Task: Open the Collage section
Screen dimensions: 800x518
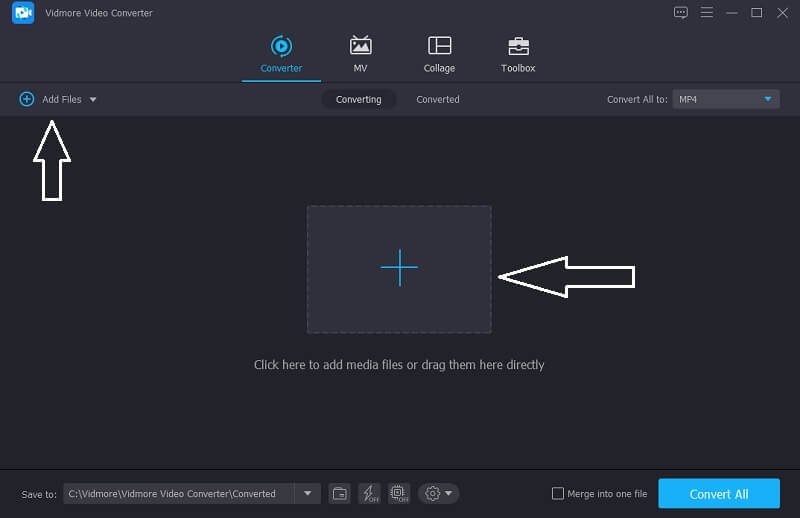Action: [x=439, y=54]
